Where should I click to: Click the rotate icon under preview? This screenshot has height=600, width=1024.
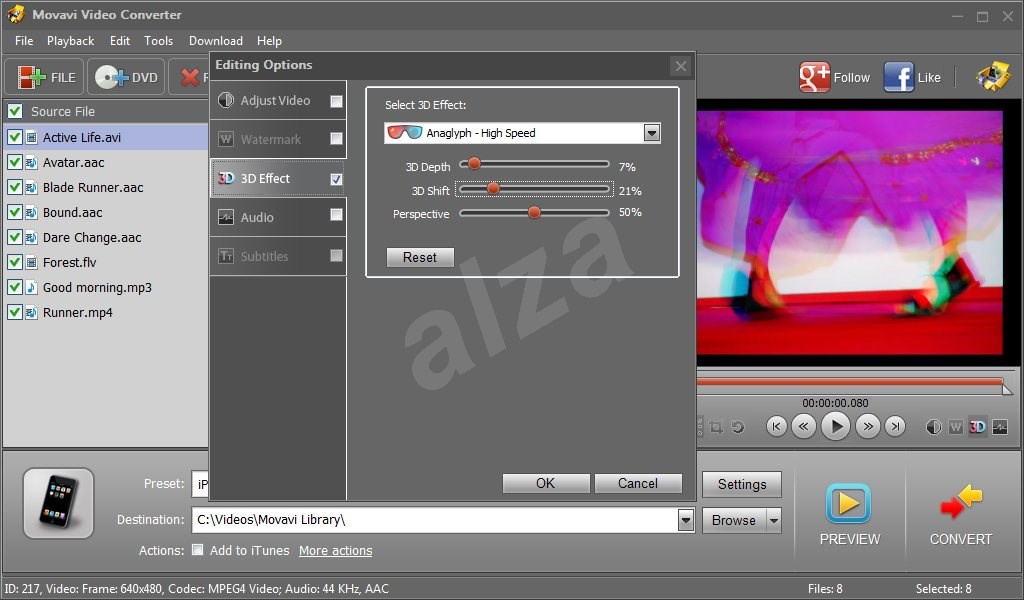[738, 427]
